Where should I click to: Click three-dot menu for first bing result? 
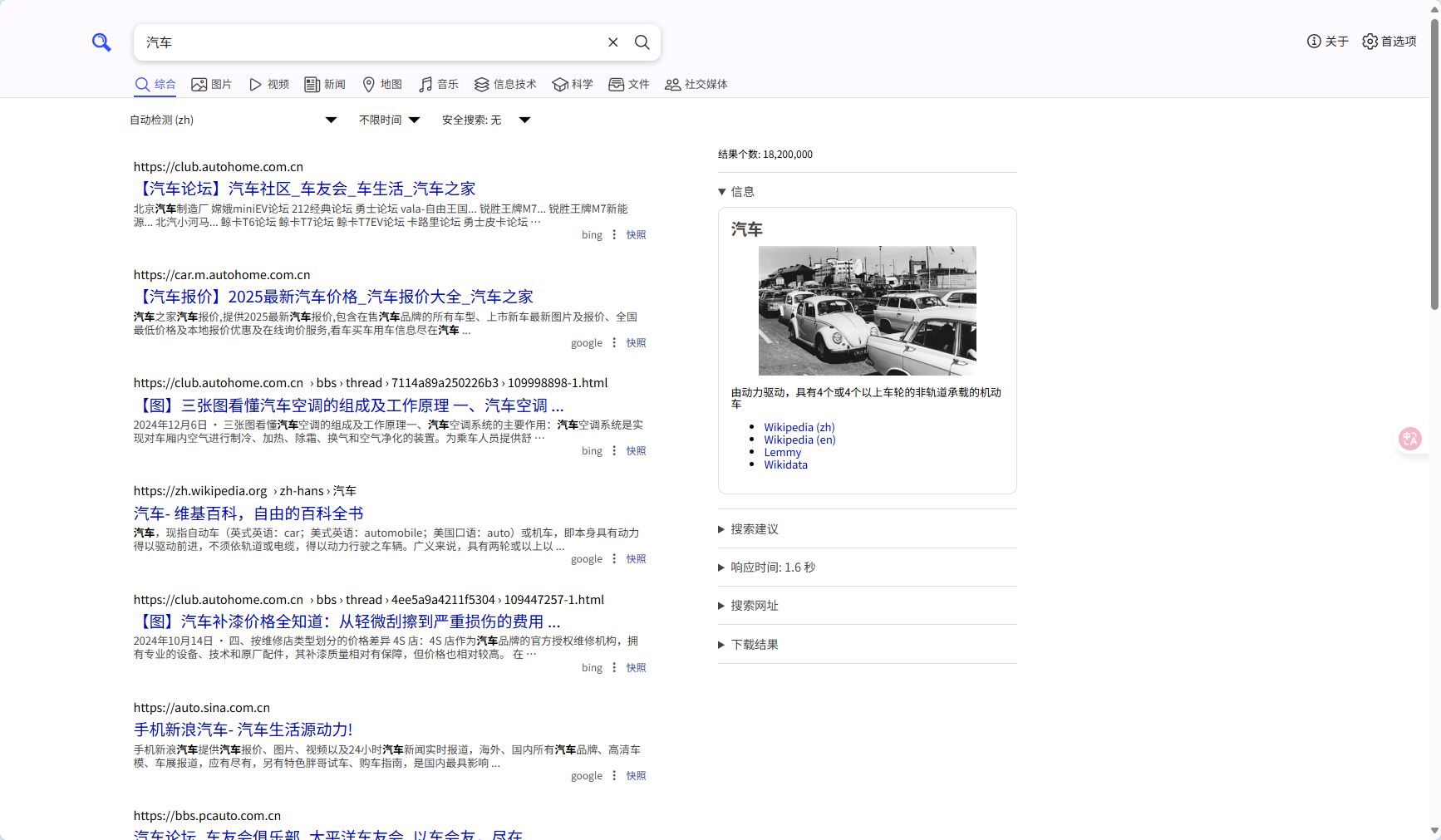614,235
